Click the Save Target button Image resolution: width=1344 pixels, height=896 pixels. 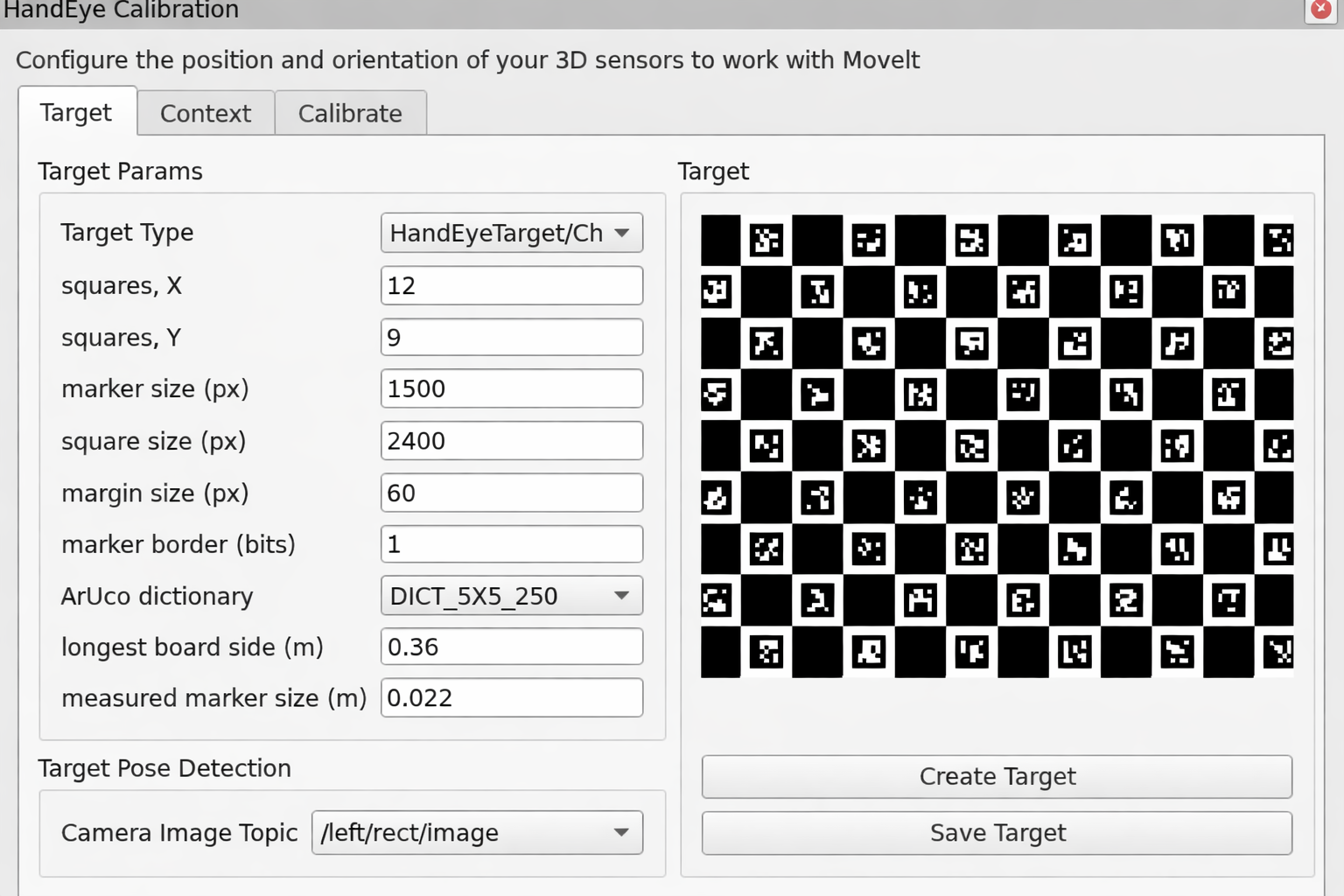(x=997, y=833)
